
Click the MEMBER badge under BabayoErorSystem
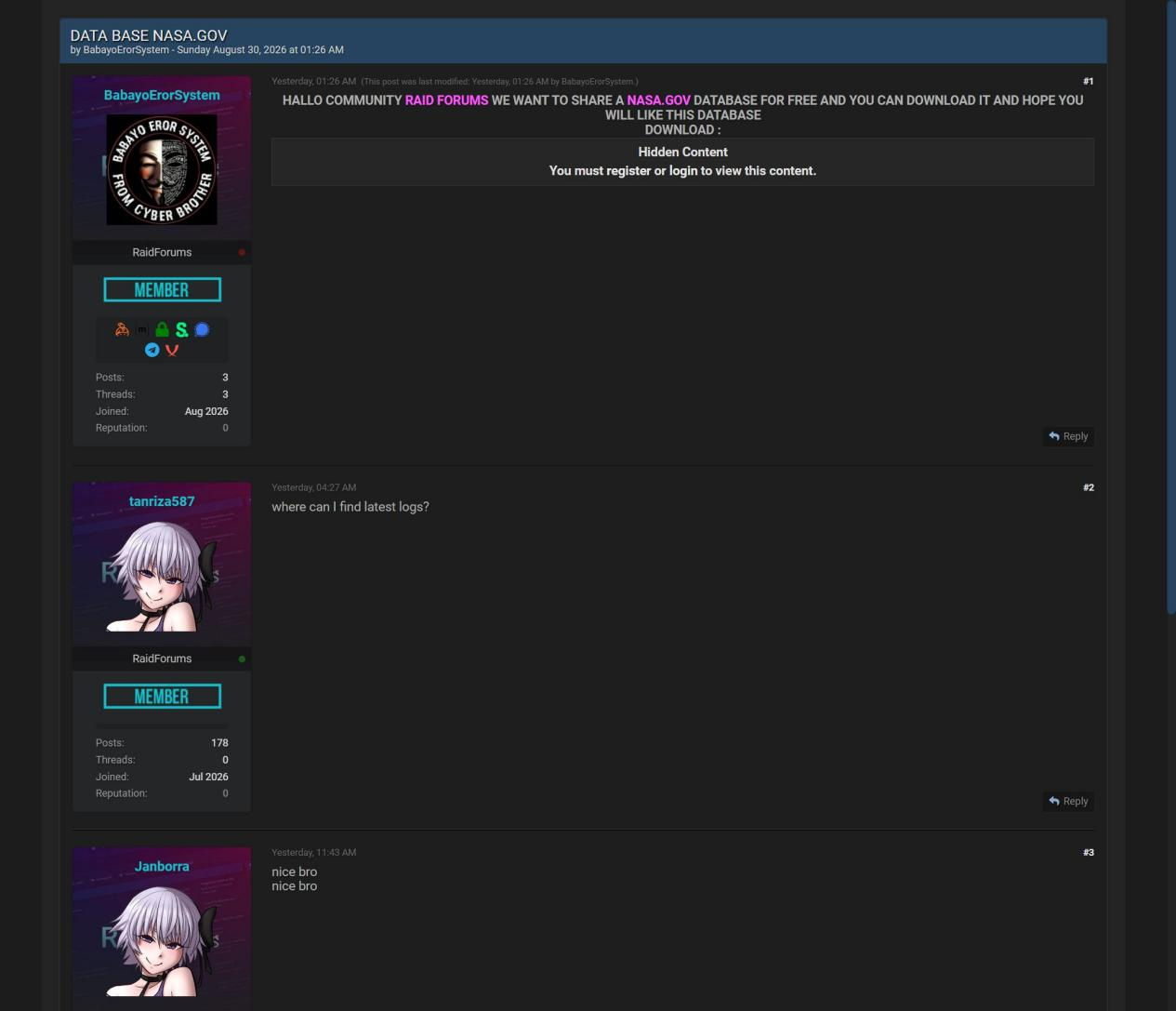(x=162, y=290)
